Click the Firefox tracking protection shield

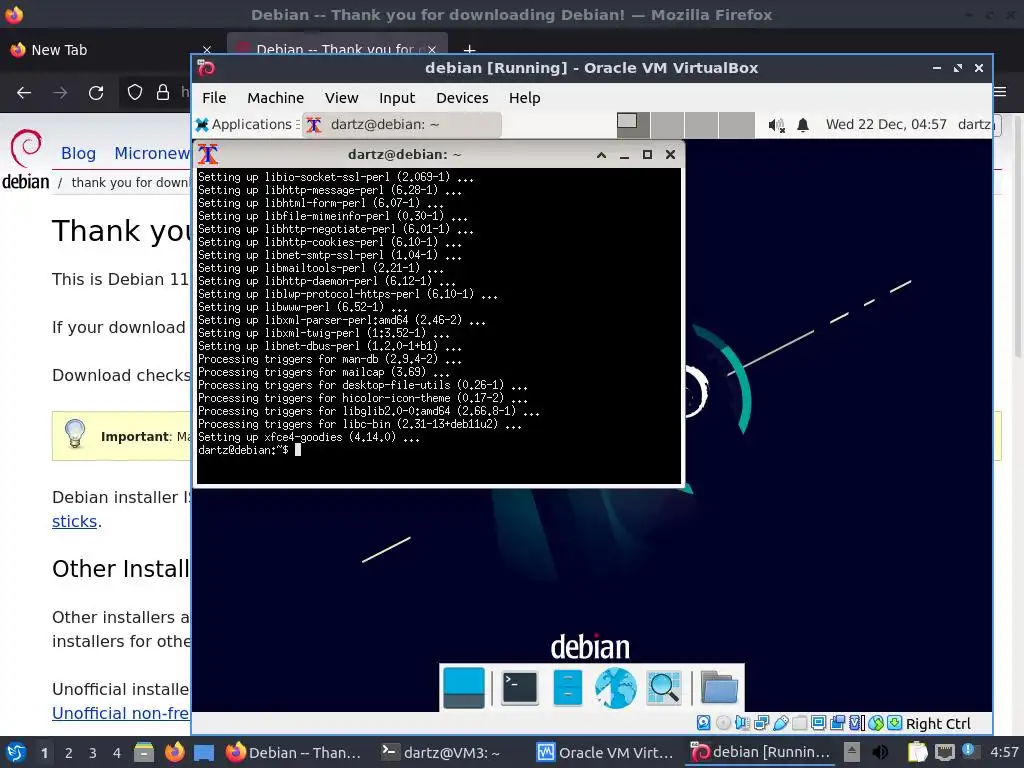coord(135,93)
